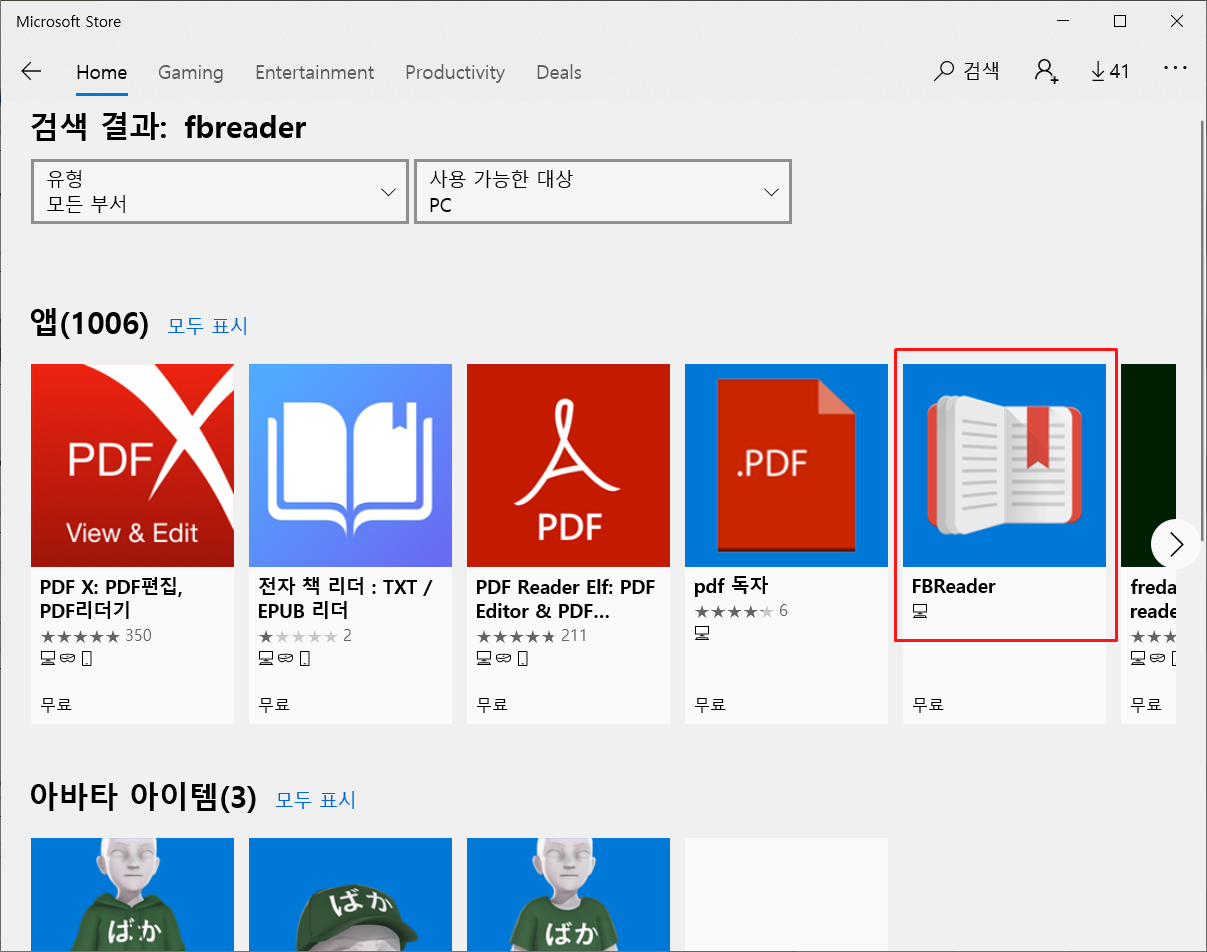1207x952 pixels.
Task: Open the PDF X app tile image
Action: click(132, 465)
